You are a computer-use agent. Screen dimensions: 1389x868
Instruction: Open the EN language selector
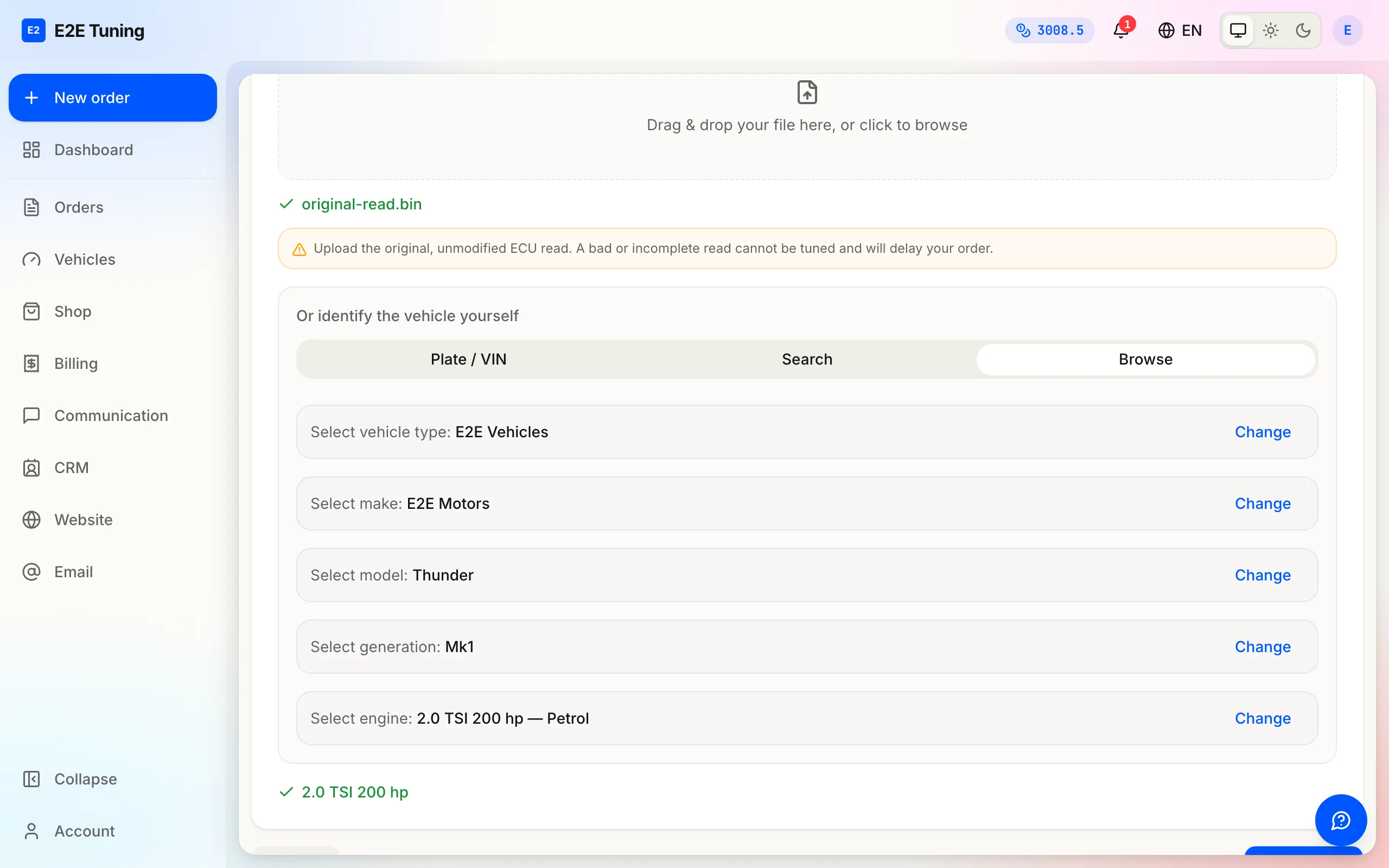pyautogui.click(x=1180, y=30)
